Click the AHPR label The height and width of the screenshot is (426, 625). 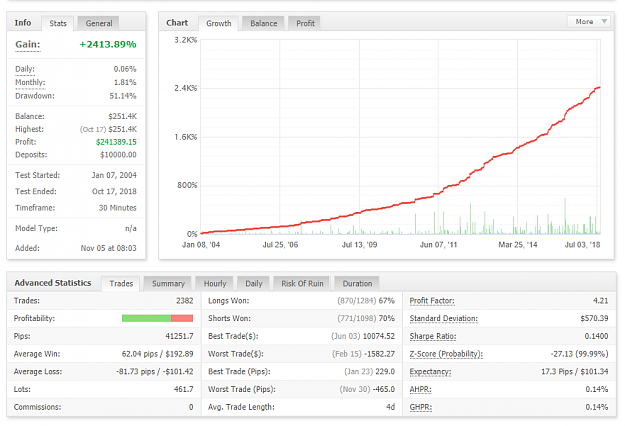[420, 389]
